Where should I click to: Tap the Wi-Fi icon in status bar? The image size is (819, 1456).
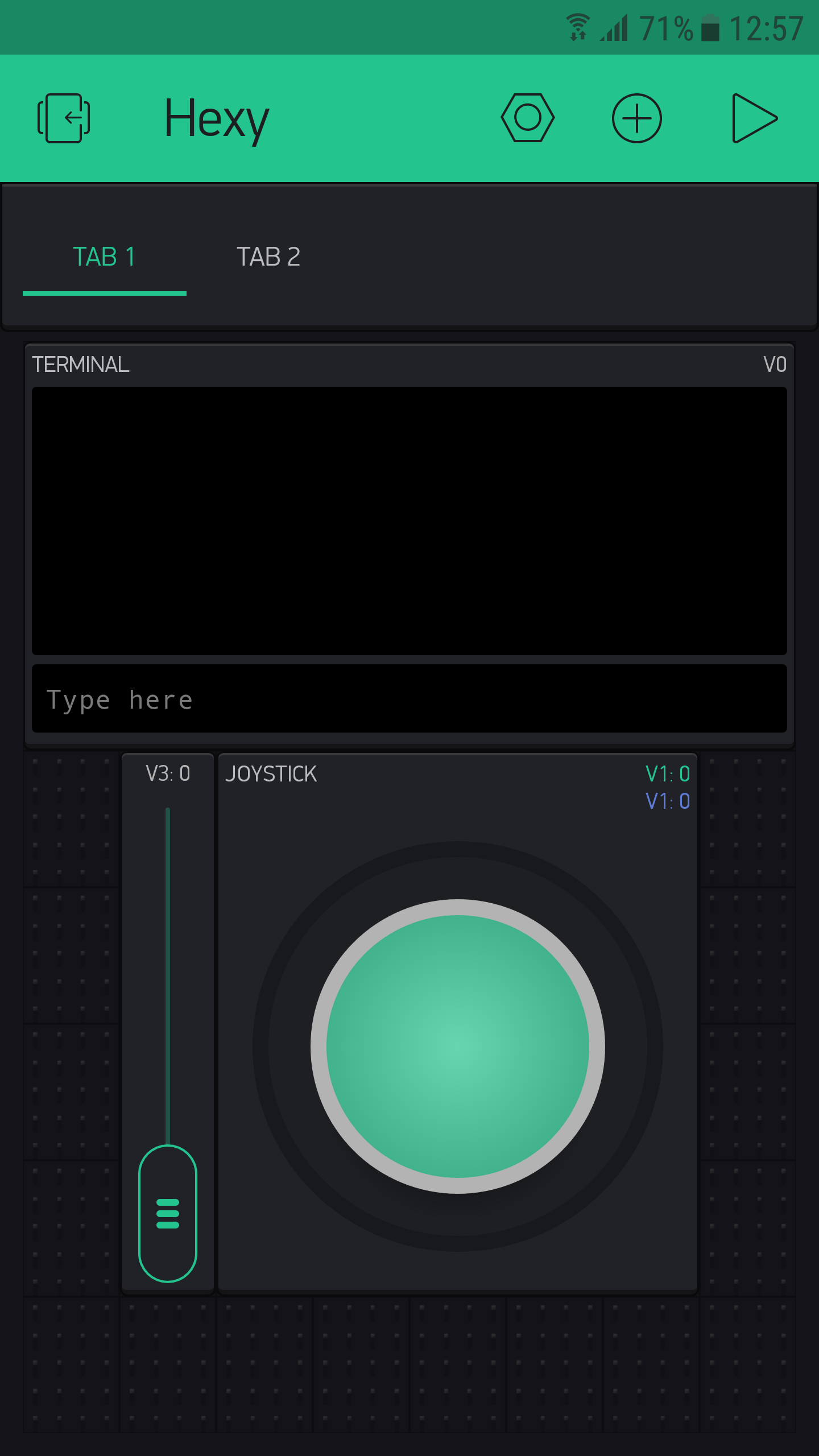[x=577, y=28]
